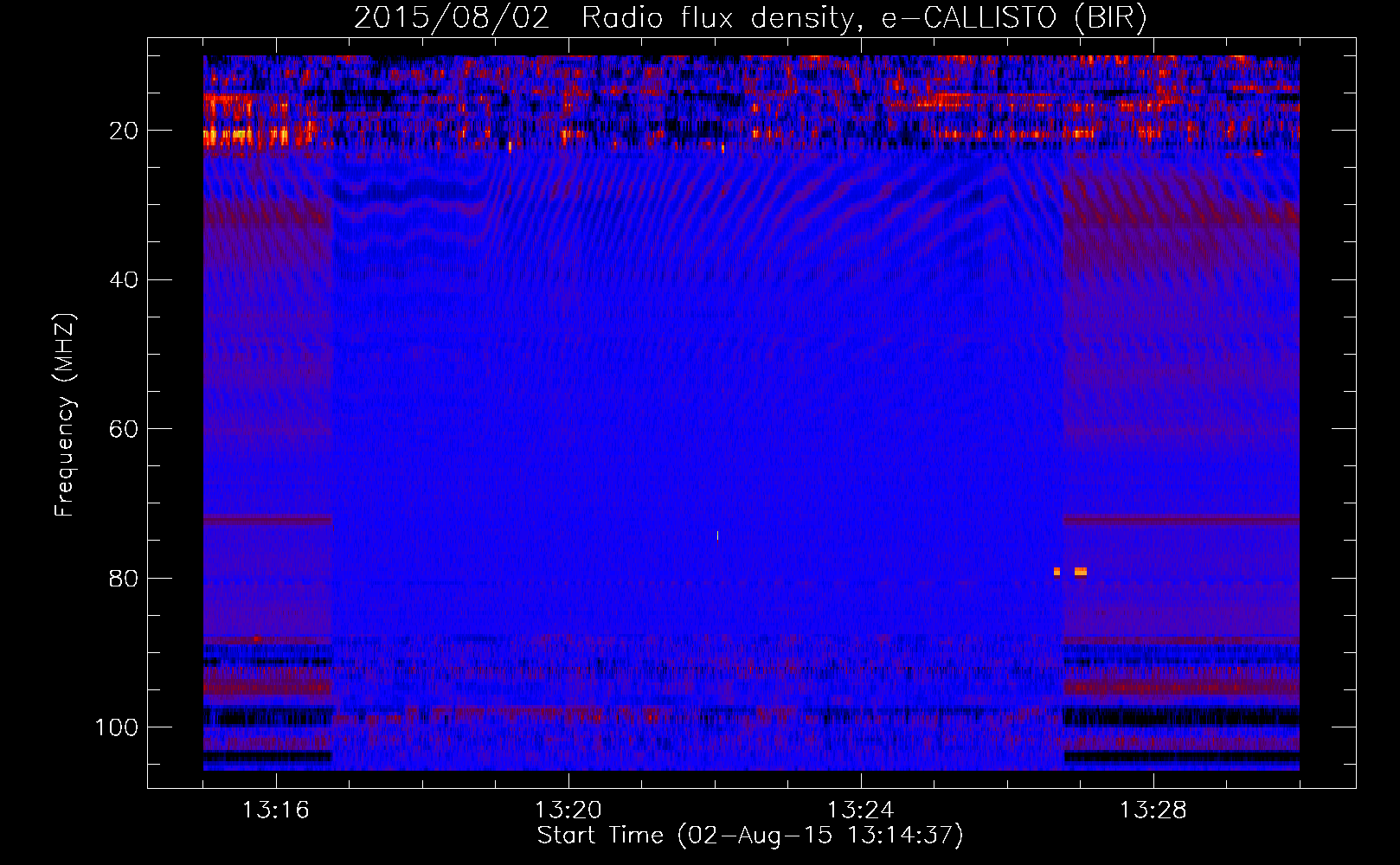The width and height of the screenshot is (1400, 865).
Task: Click the plot title "Radio flux density, e-CALLISTO (BIR)"
Action: [864, 18]
